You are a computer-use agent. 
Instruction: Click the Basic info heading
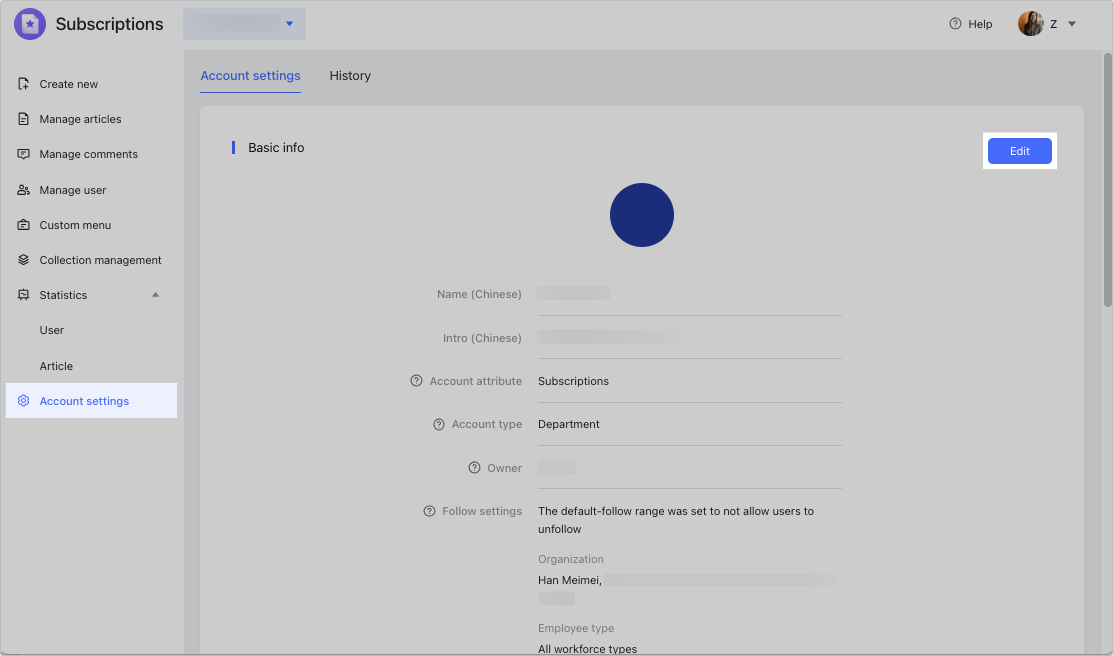coord(276,148)
